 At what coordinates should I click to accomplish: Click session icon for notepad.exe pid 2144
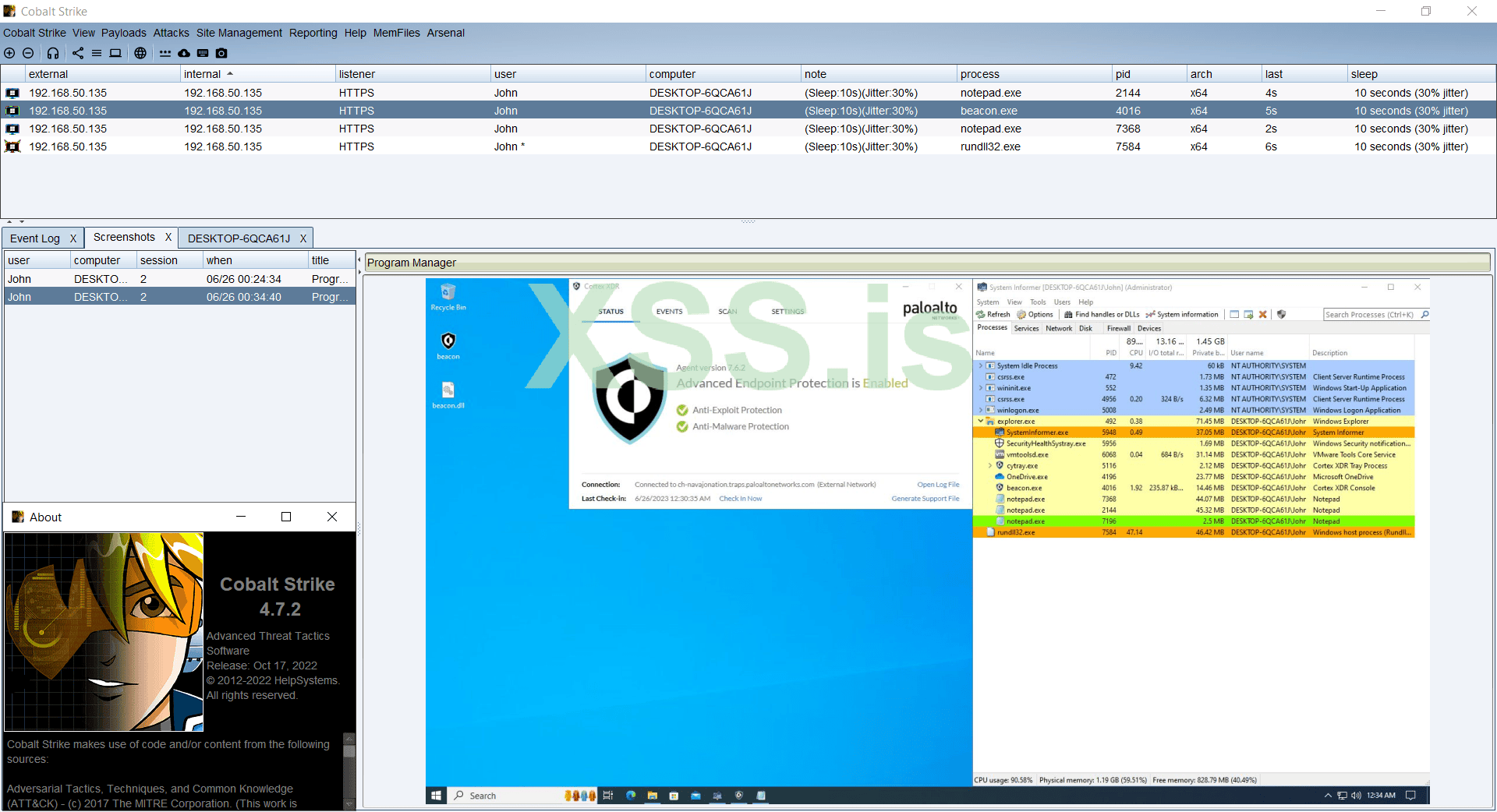pyautogui.click(x=12, y=93)
